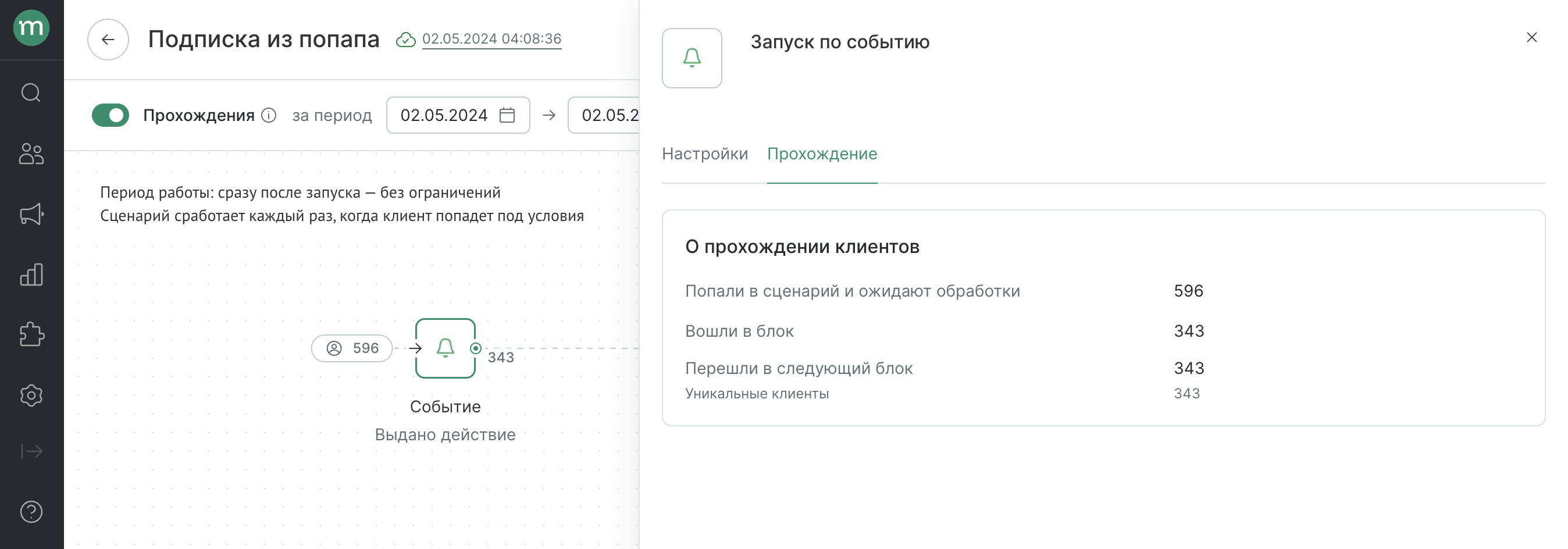Click 'Перешли в следующий блок' label
This screenshot has width=1568, height=549.
tap(799, 369)
